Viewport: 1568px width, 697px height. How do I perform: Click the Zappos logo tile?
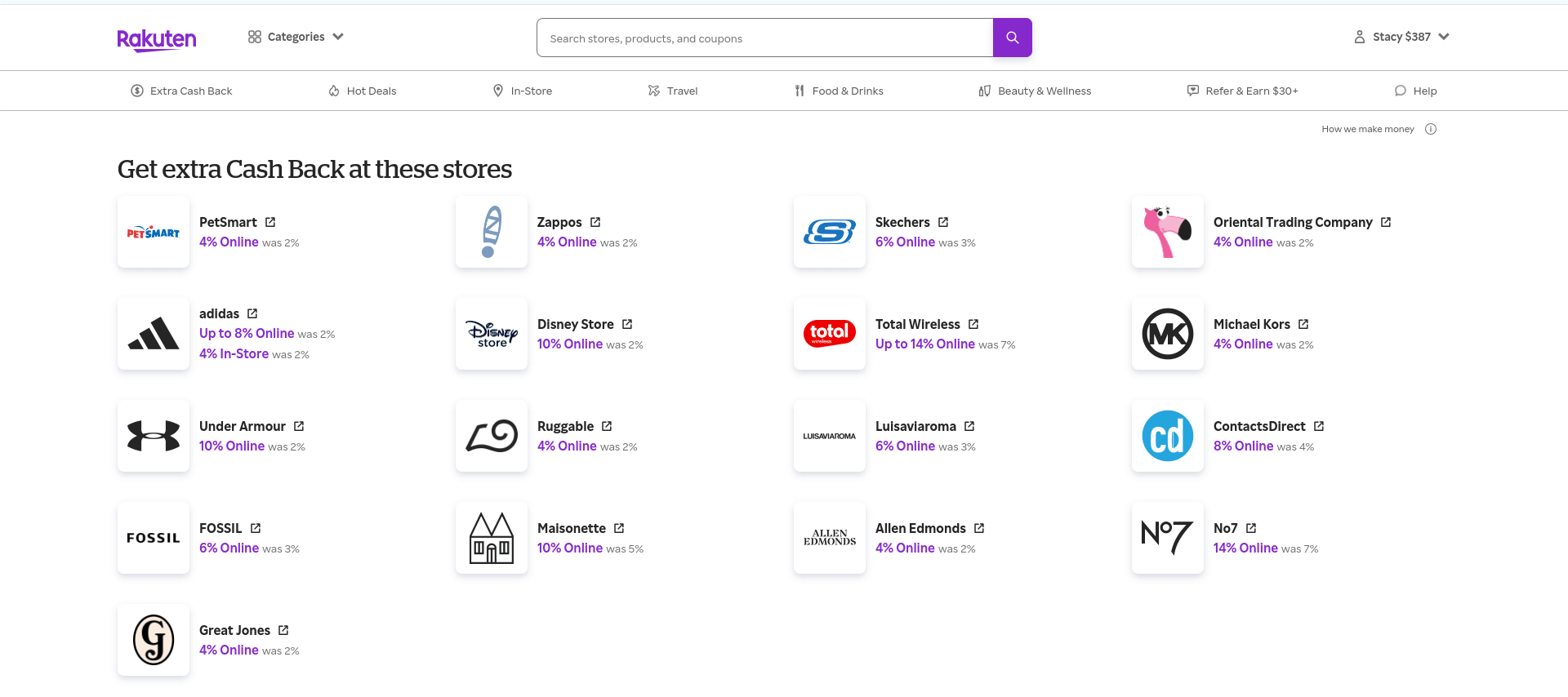coord(492,232)
